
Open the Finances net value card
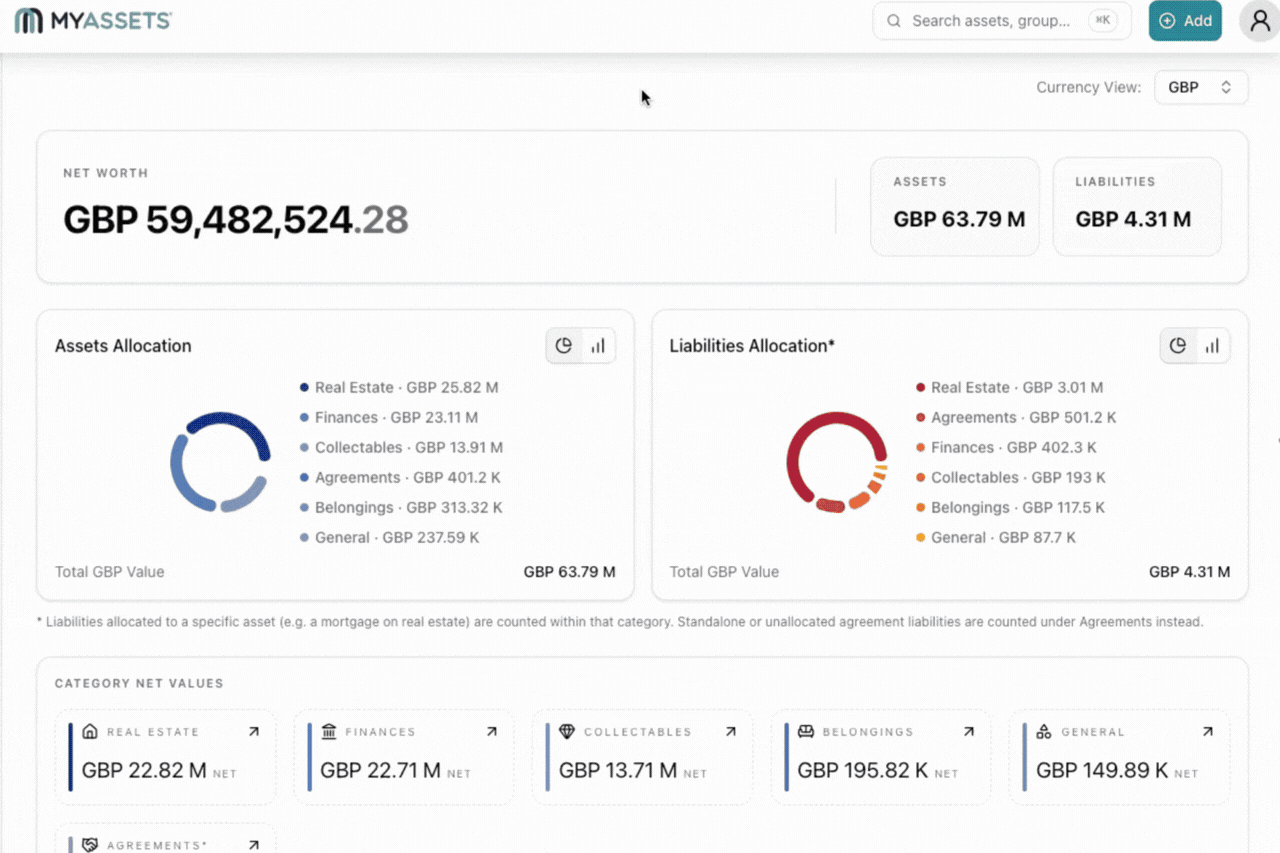[404, 757]
